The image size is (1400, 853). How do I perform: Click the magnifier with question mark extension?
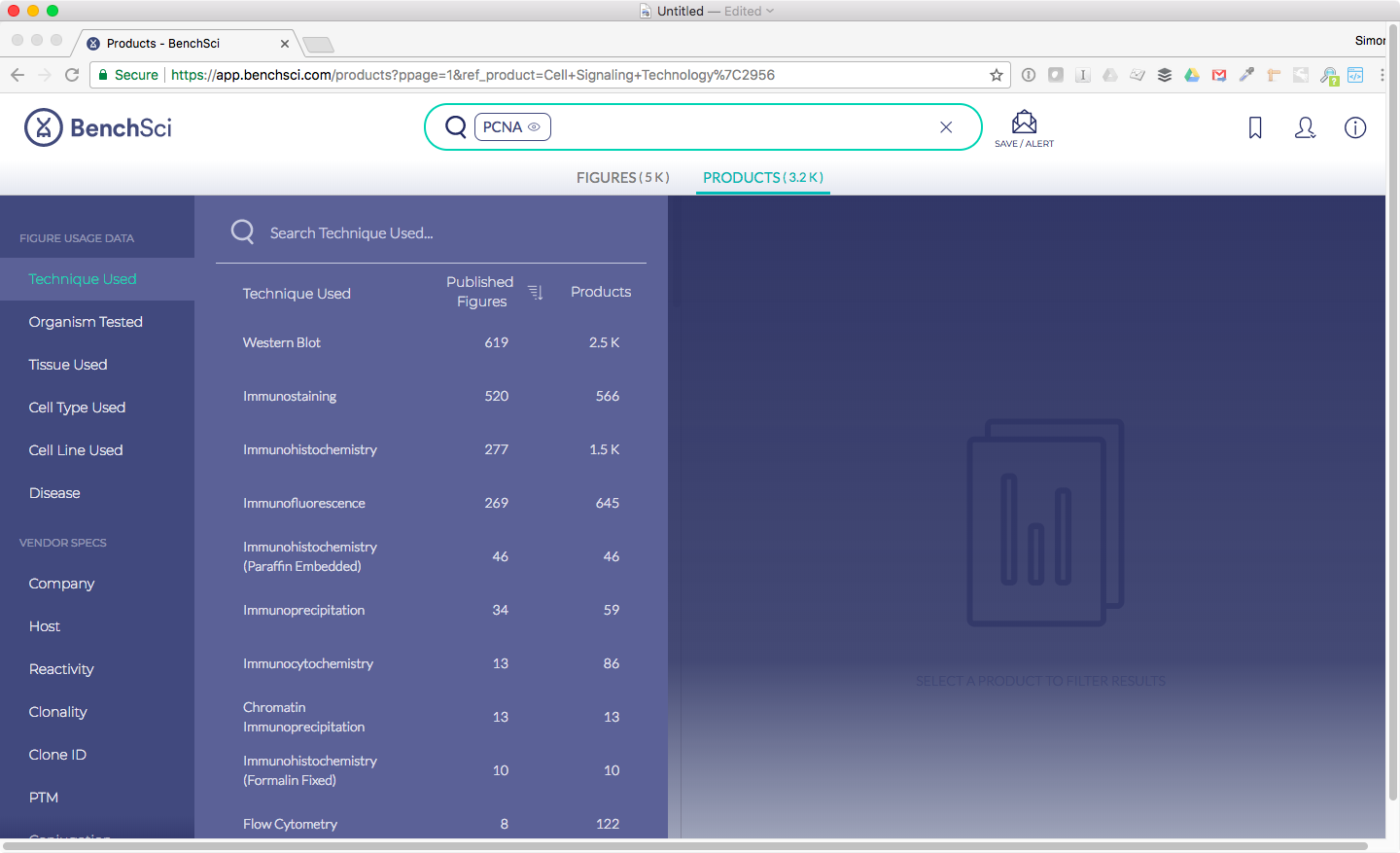click(x=1329, y=76)
